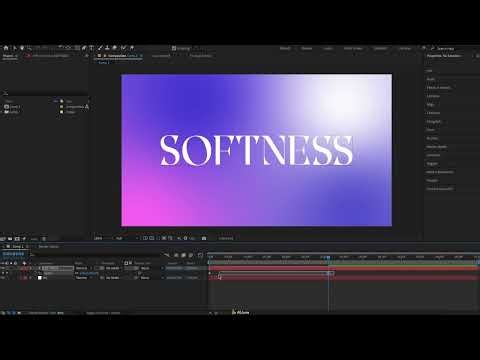Switch to Review workspace
The image size is (480, 360).
point(307,48)
